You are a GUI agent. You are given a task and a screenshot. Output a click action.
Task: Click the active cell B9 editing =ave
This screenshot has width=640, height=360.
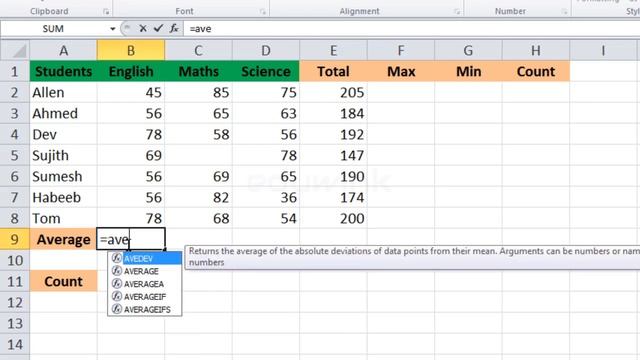131,239
